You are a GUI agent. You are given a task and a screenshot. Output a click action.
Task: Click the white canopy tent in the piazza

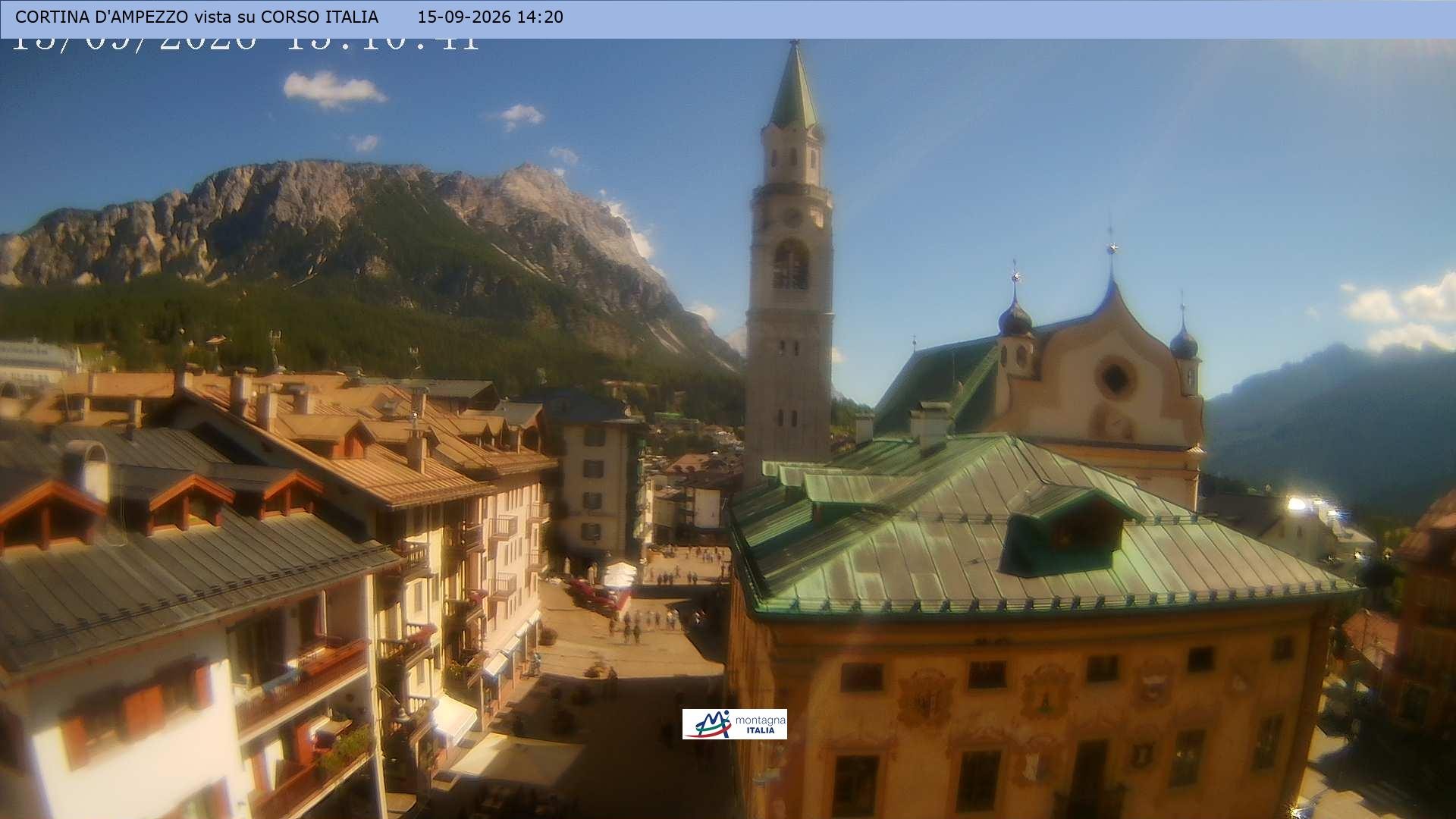coord(620,574)
